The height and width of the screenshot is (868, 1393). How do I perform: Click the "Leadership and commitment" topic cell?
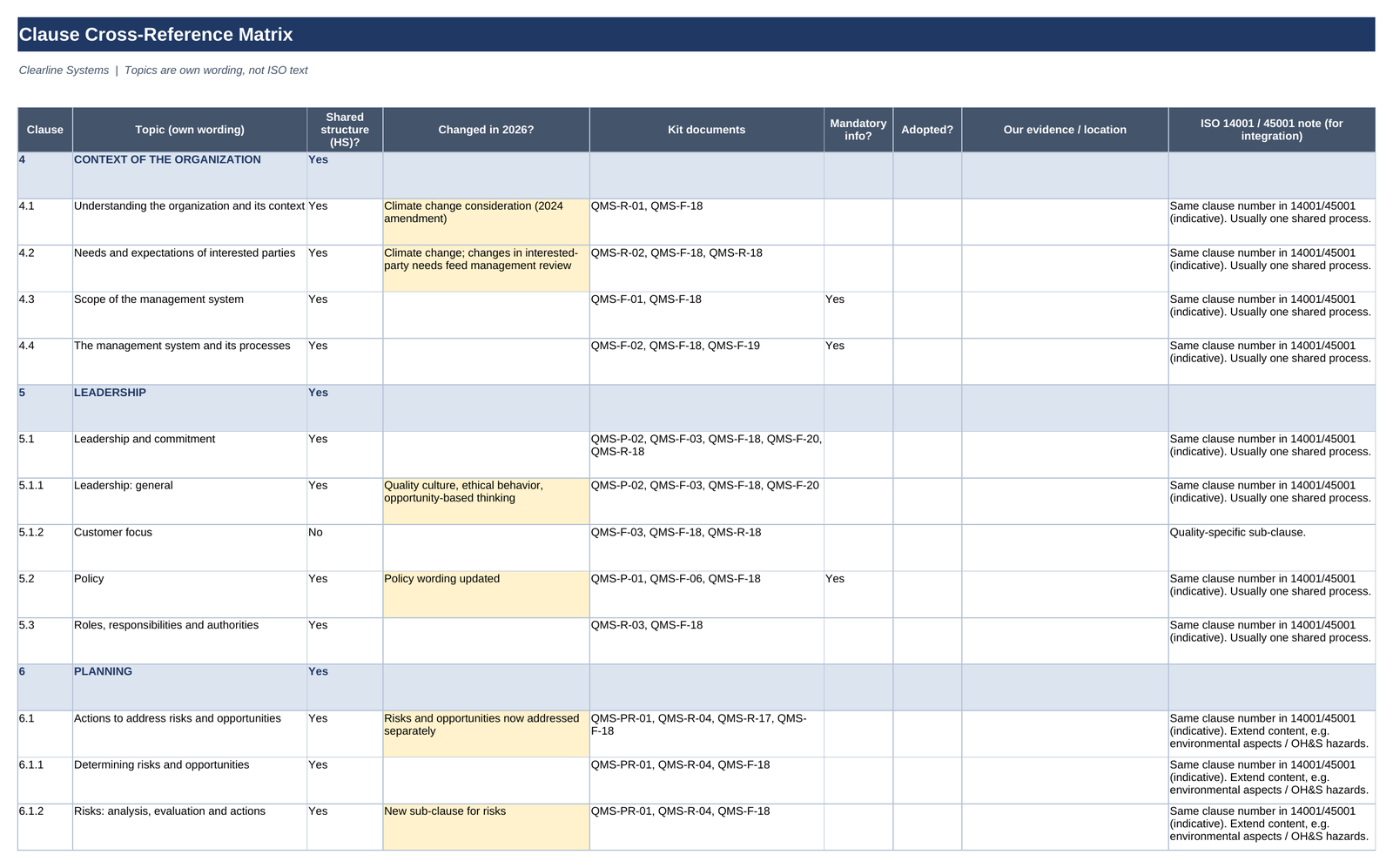coord(190,454)
